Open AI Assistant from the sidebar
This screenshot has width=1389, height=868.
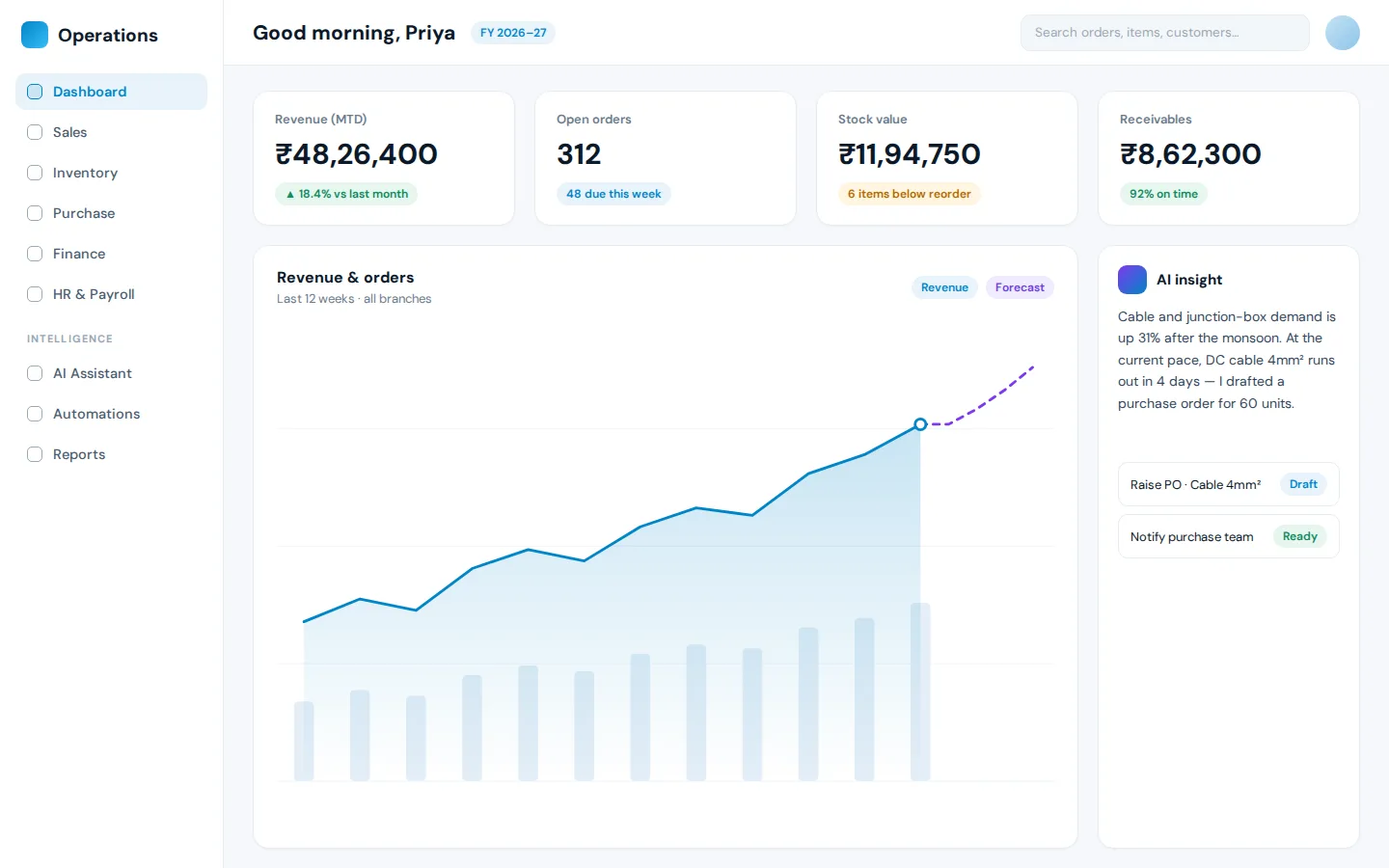tap(111, 373)
